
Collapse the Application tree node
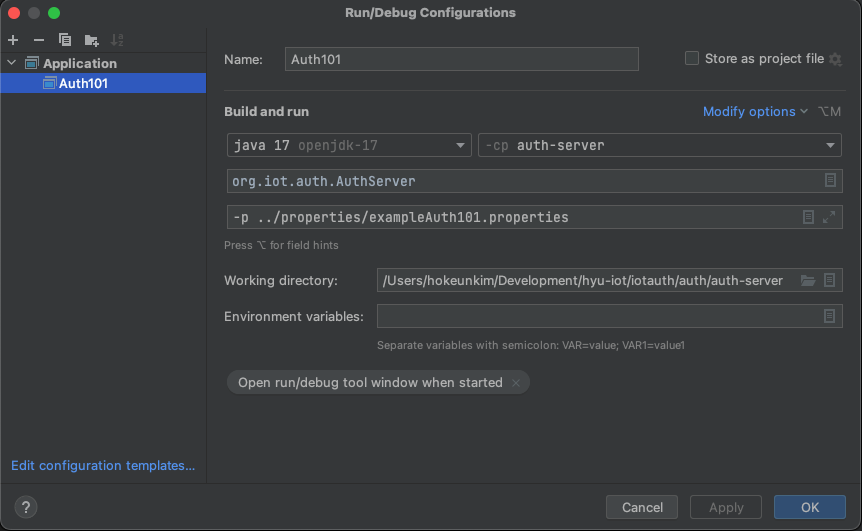tap(12, 63)
